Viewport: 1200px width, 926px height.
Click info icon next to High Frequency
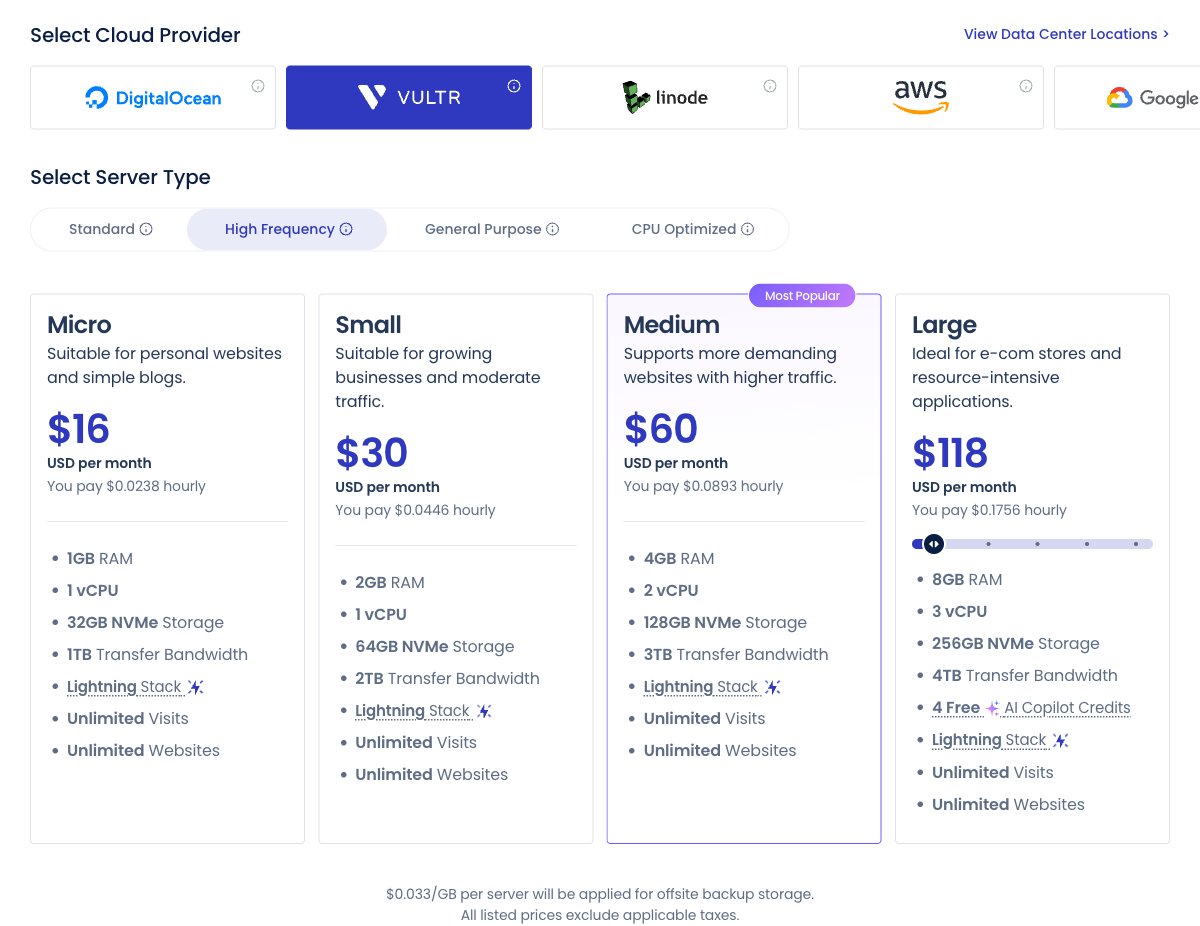click(x=346, y=229)
